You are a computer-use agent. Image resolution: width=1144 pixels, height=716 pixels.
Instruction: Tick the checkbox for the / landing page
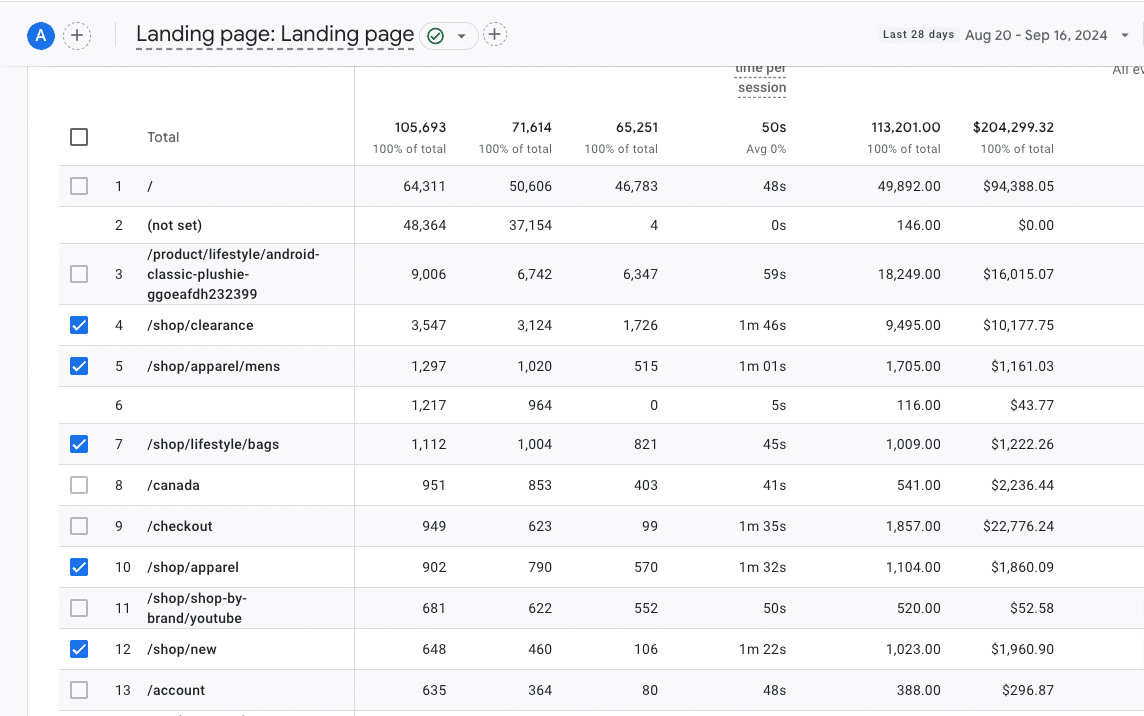pyautogui.click(x=79, y=186)
